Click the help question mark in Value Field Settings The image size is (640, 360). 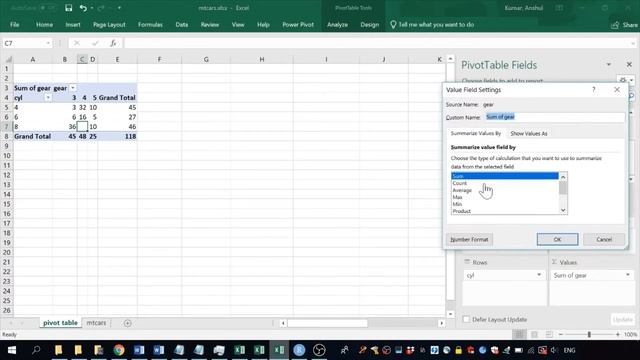click(593, 89)
